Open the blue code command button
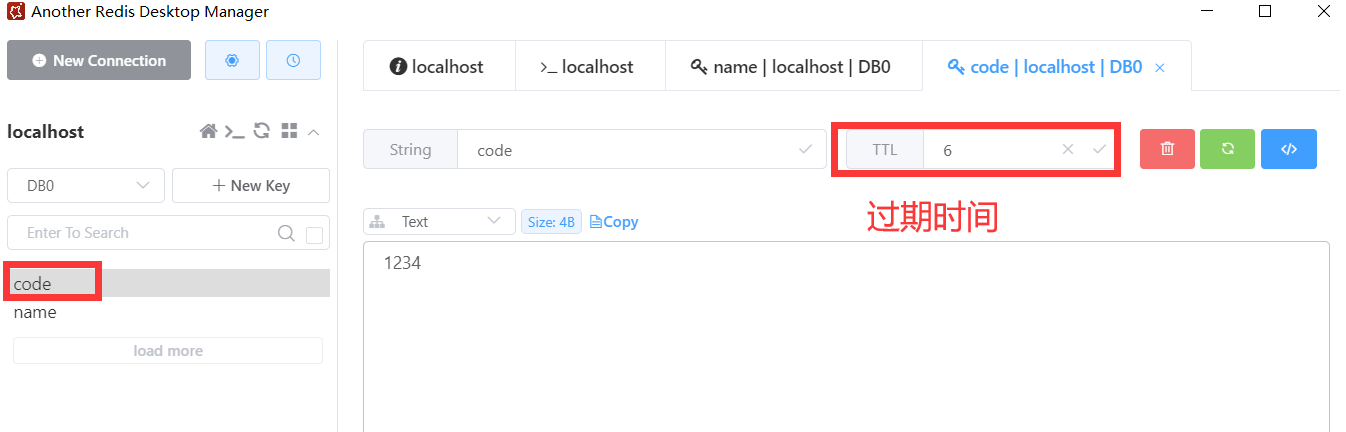1346x432 pixels. 1289,149
